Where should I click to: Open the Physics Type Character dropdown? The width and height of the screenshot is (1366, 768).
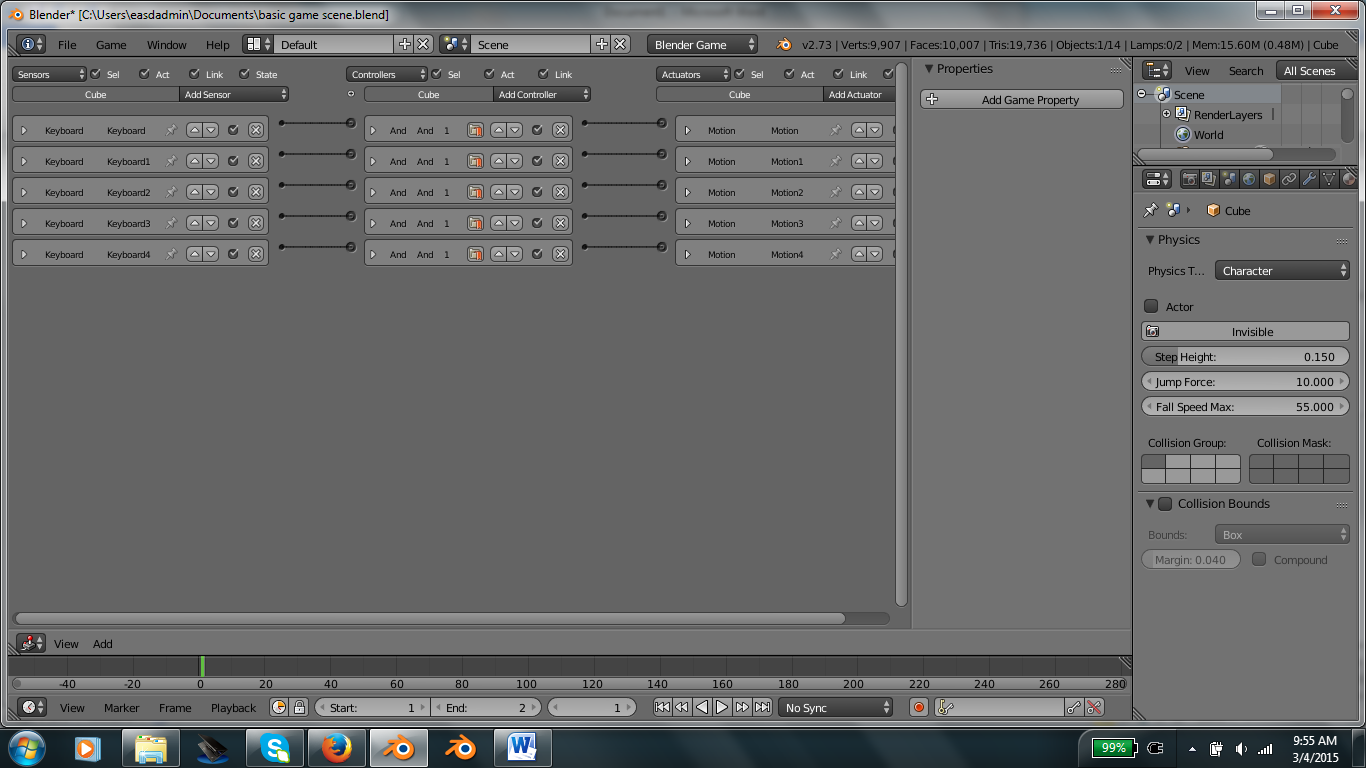tap(1282, 271)
